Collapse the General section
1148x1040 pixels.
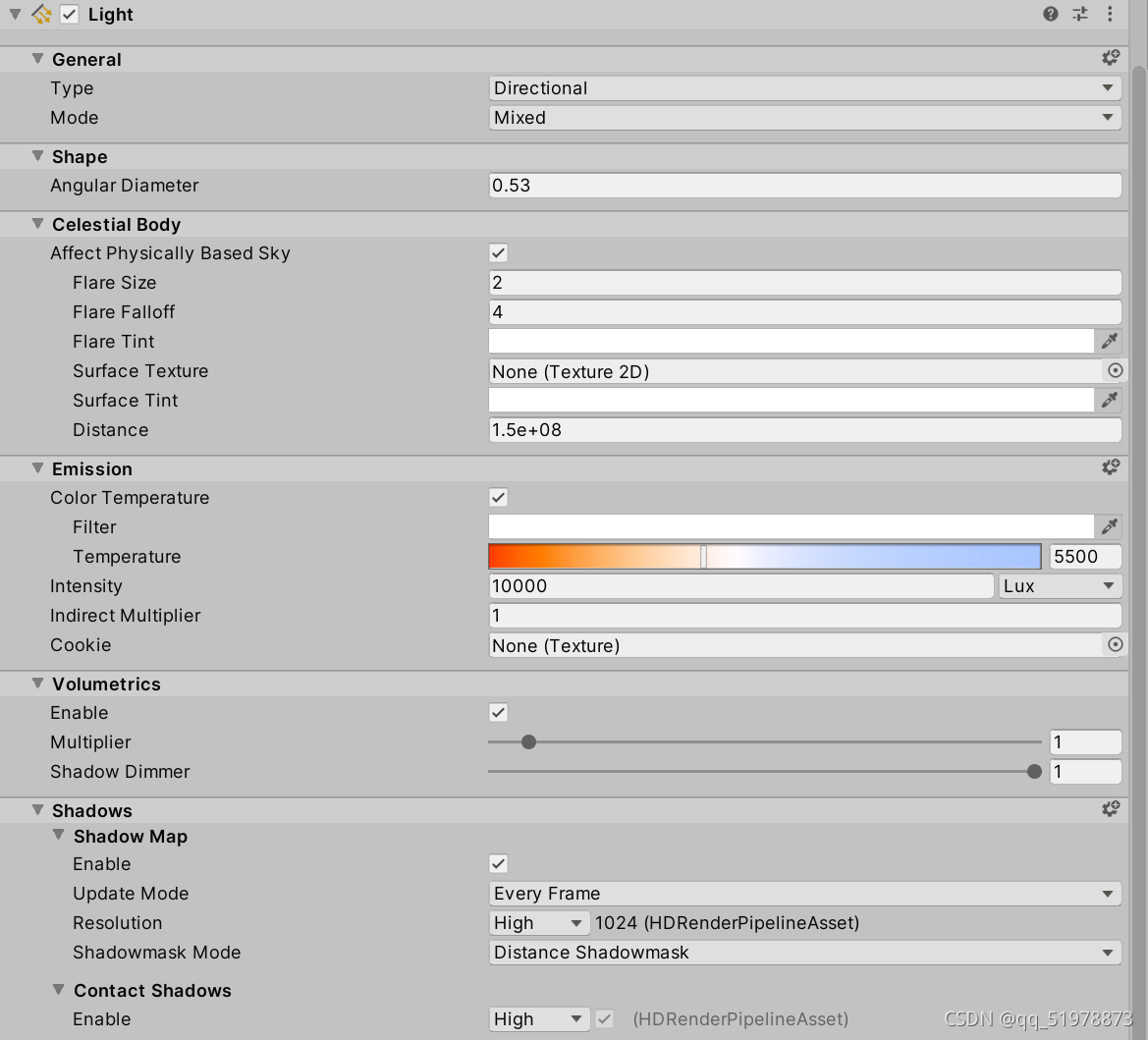tap(37, 59)
